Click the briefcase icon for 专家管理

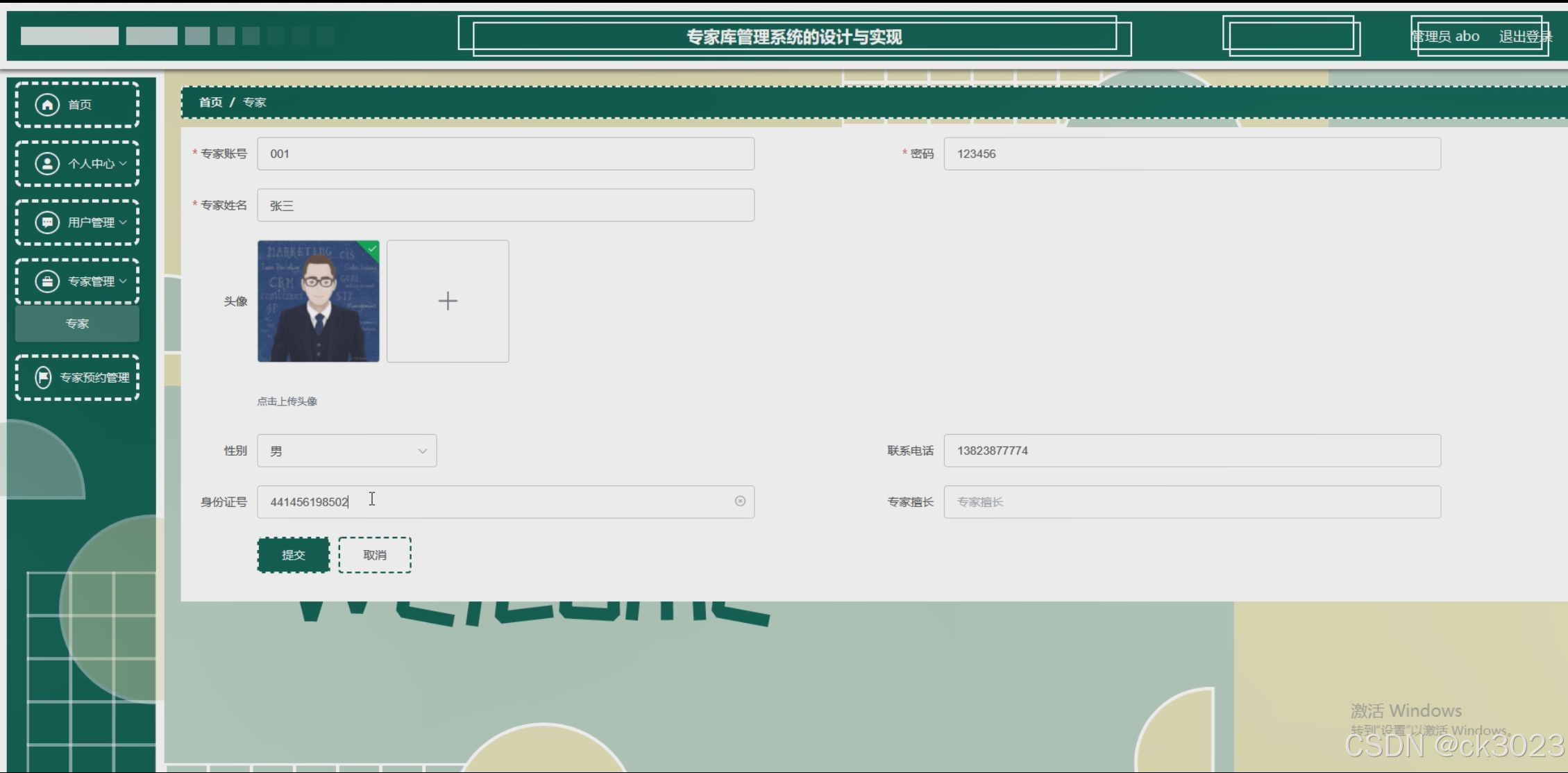[47, 281]
